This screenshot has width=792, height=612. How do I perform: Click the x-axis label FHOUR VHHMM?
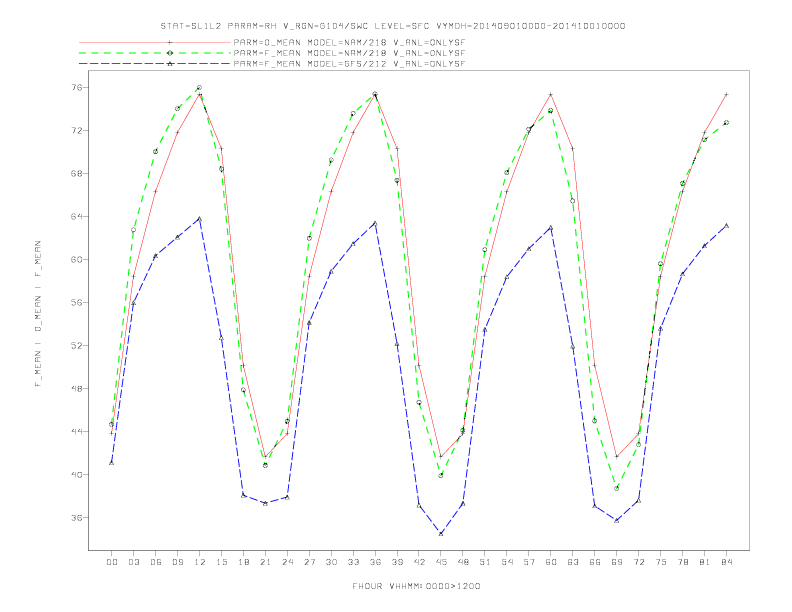point(417,586)
